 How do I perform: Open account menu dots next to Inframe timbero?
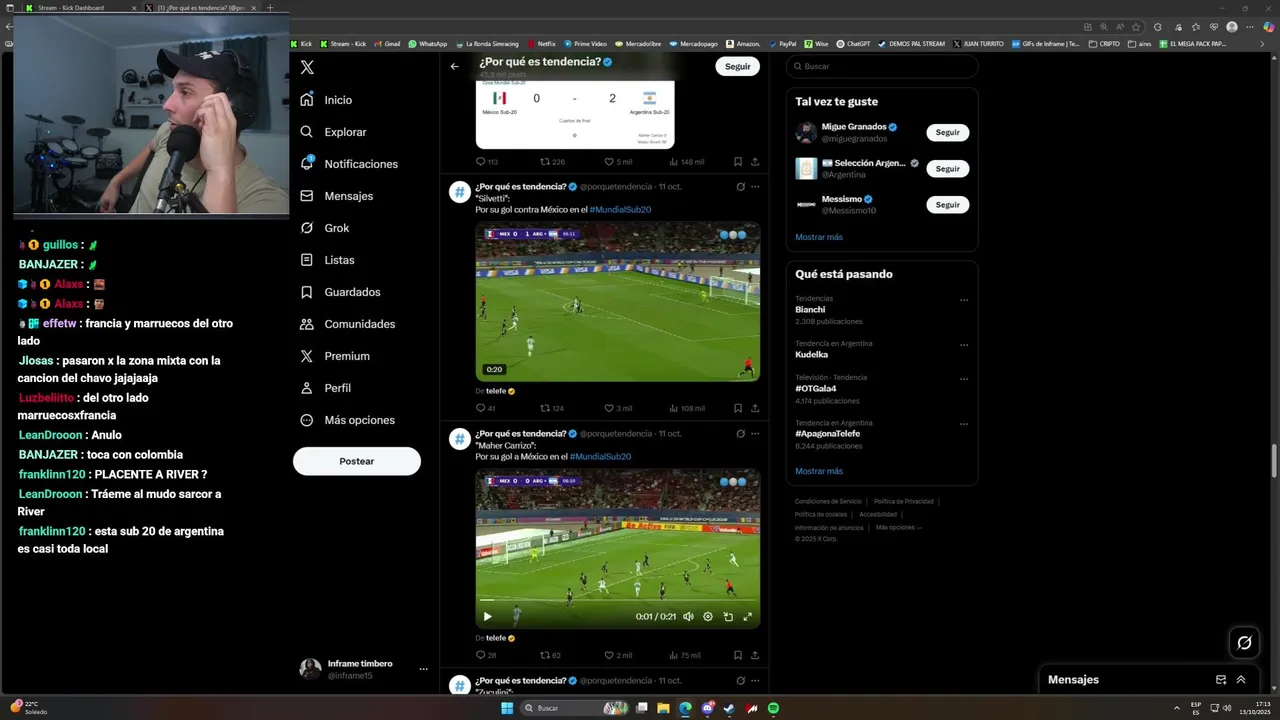423,669
